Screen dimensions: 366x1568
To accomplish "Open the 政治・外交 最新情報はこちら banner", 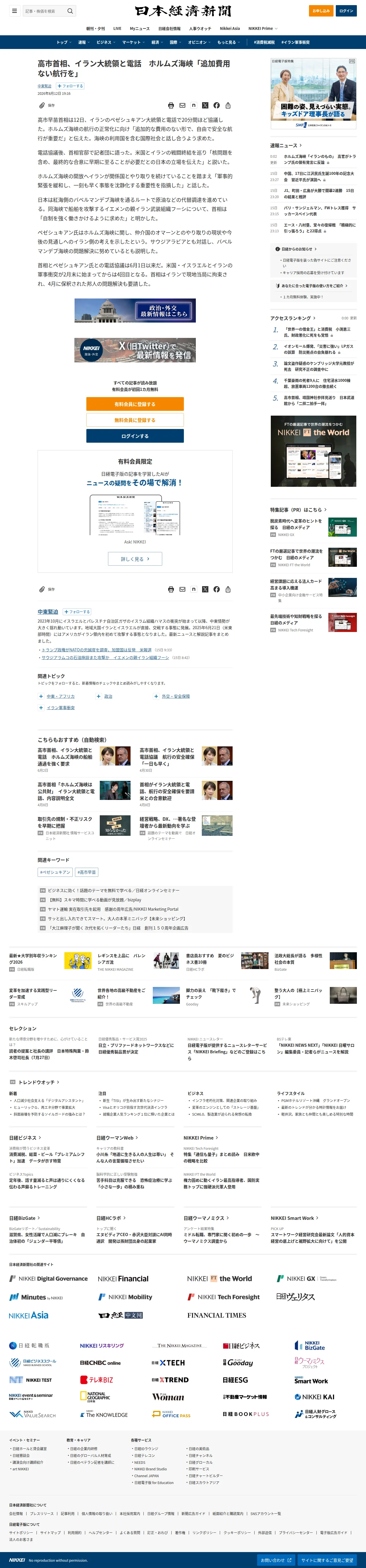I will pyautogui.click(x=135, y=310).
